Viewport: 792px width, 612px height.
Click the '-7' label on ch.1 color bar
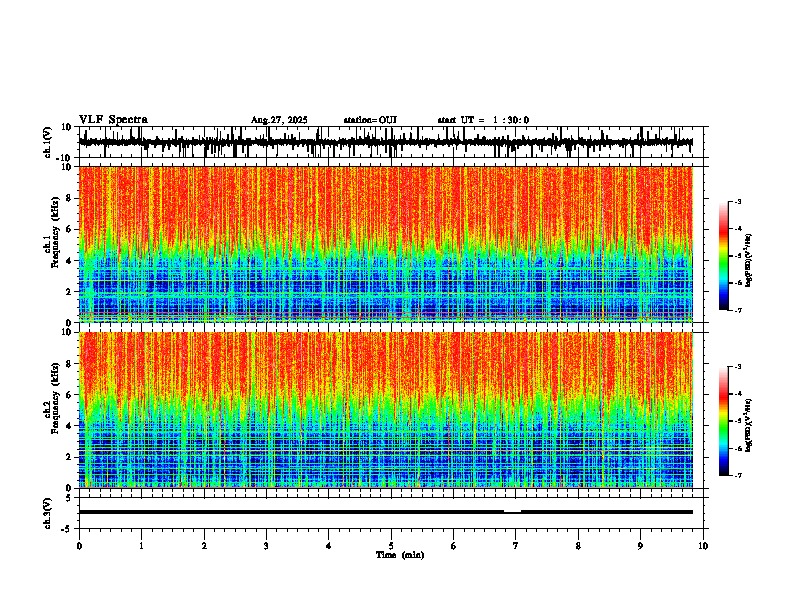pos(737,310)
